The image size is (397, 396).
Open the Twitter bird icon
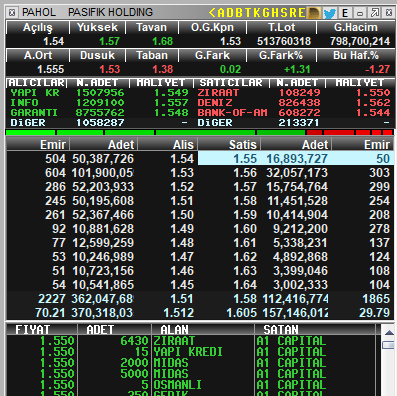(330, 13)
